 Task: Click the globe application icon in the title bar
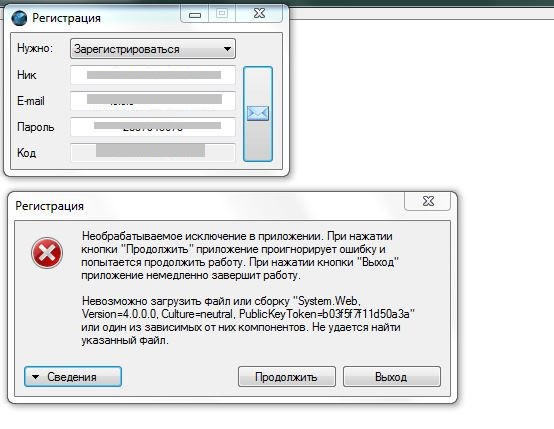pyautogui.click(x=19, y=18)
